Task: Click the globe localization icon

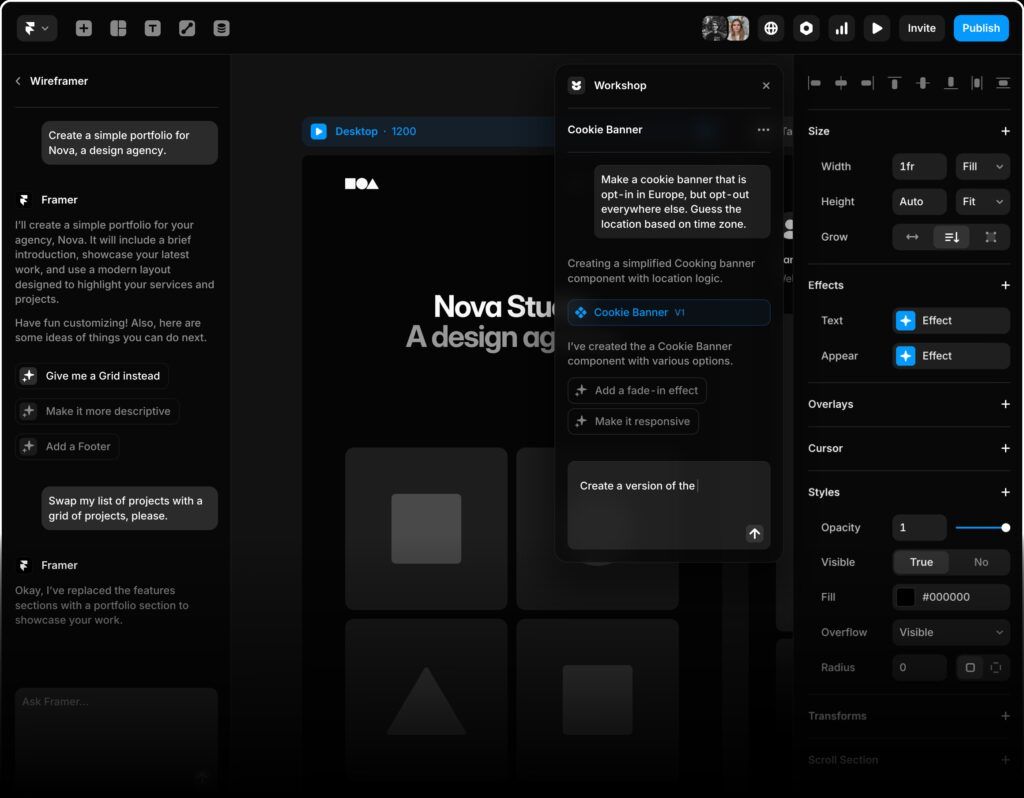Action: 770,29
